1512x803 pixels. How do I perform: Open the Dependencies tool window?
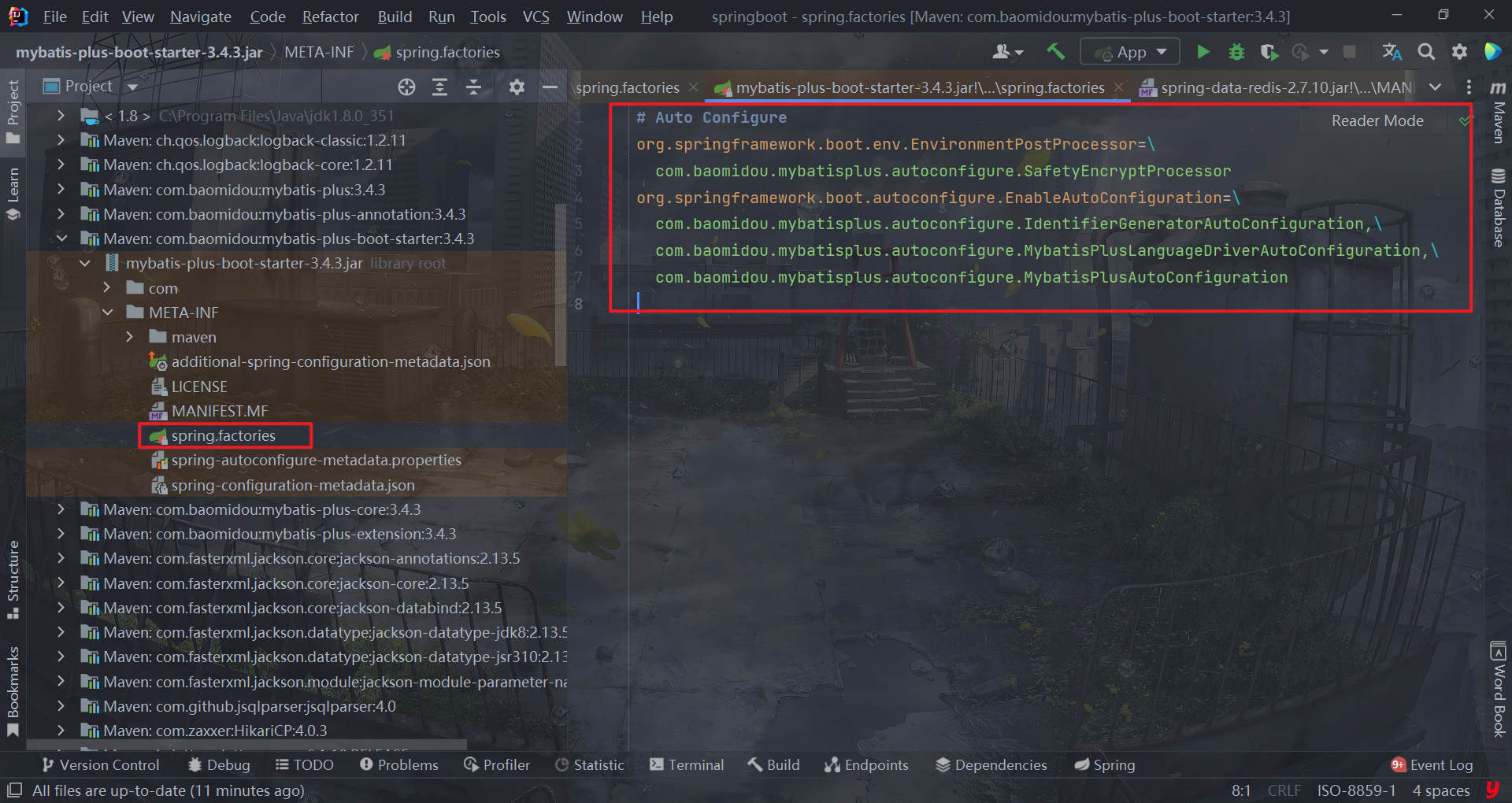pos(991,764)
